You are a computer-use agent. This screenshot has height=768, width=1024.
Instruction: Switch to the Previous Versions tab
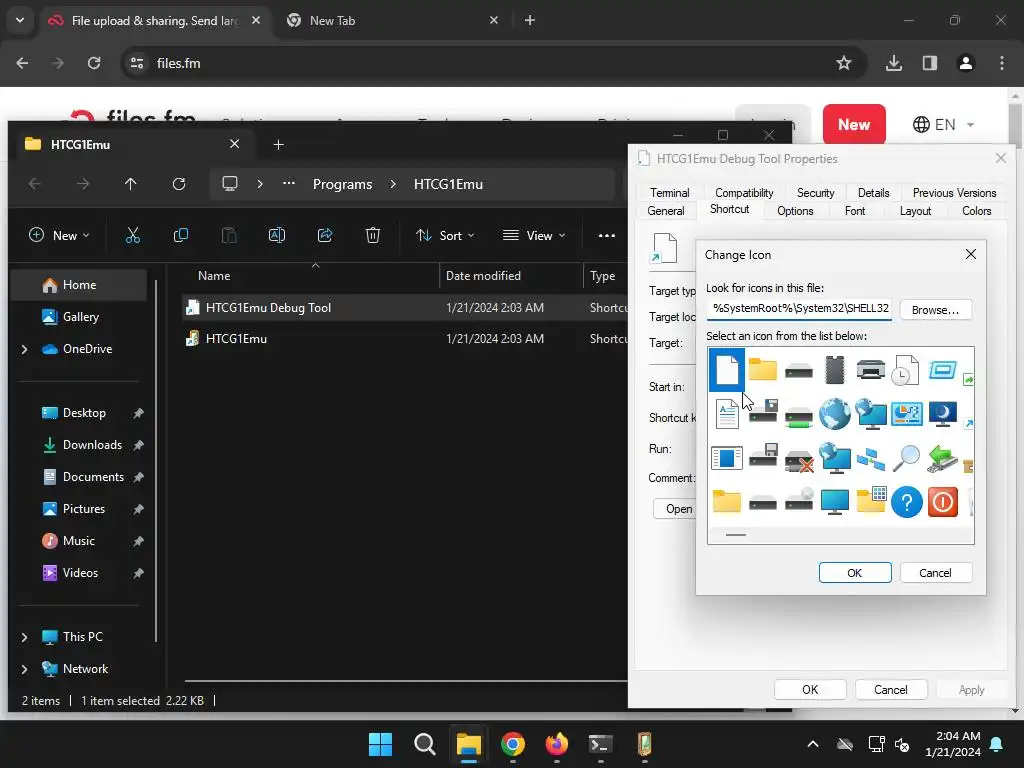click(954, 193)
